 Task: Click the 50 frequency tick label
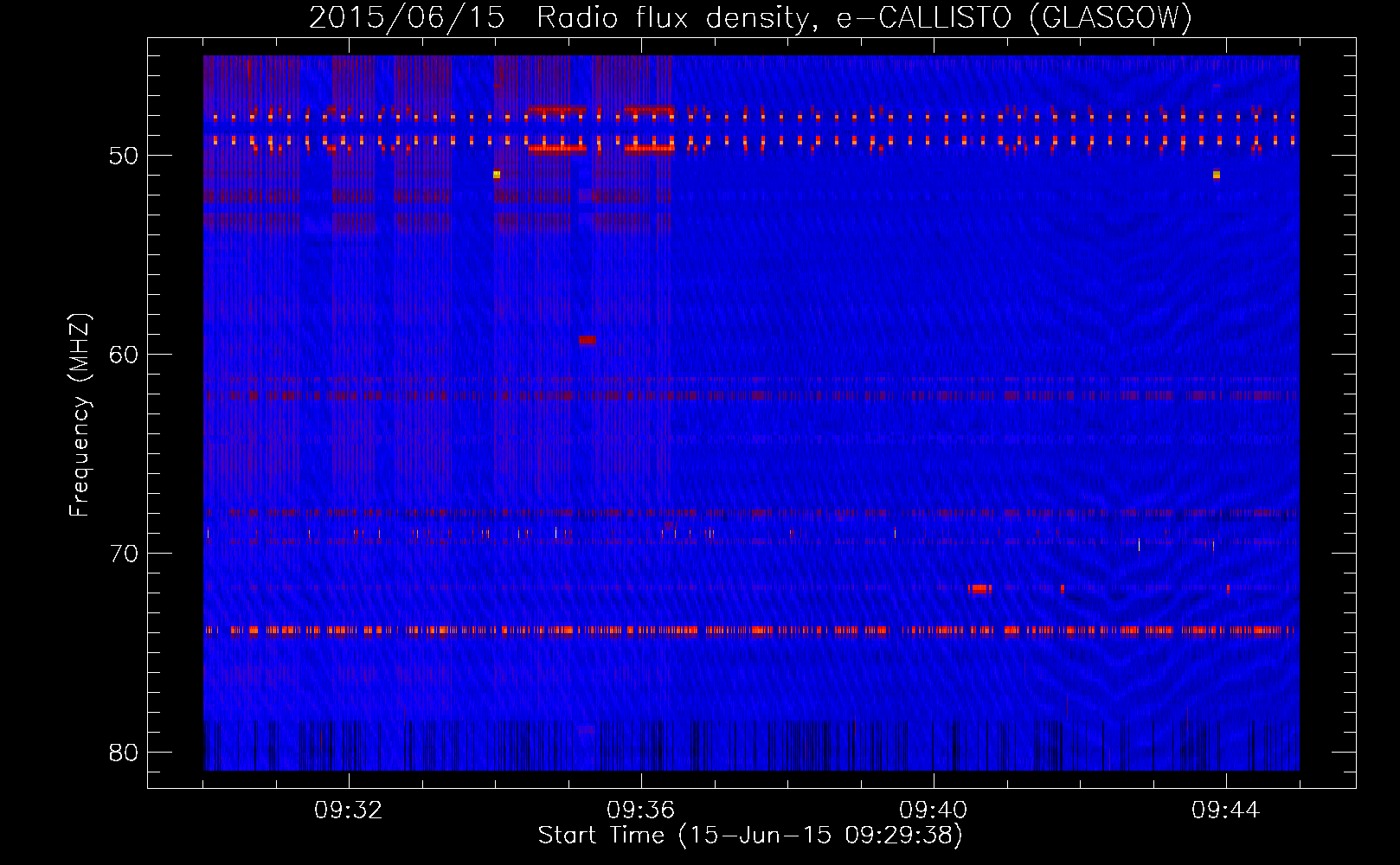124,156
